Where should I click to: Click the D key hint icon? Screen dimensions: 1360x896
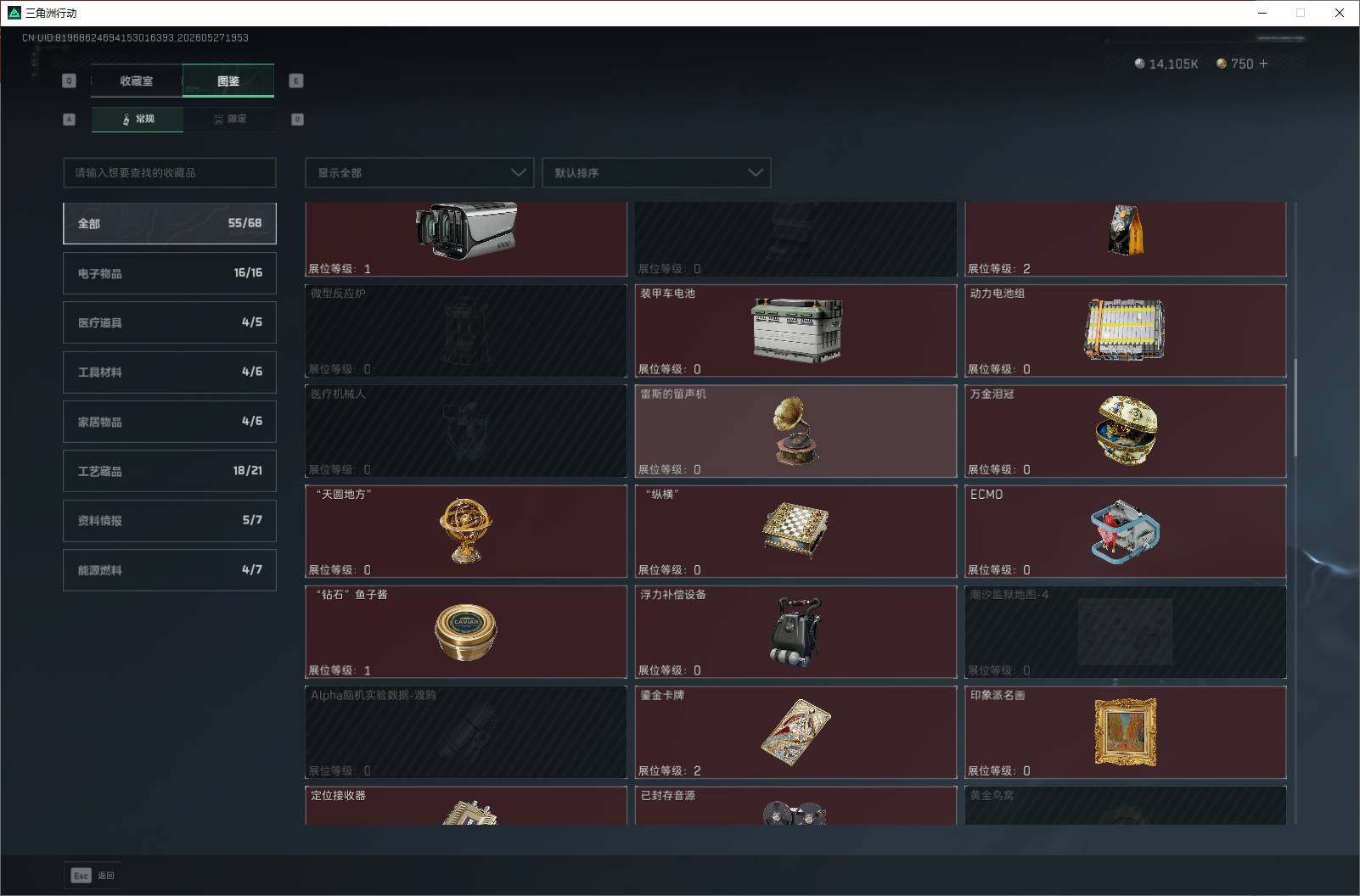pyautogui.click(x=297, y=119)
